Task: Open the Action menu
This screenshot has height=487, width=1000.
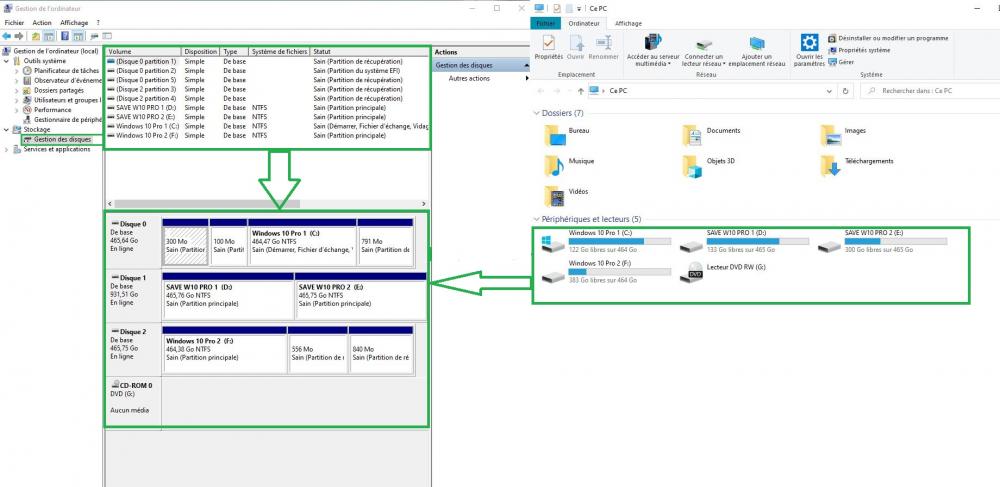Action: 41,22
